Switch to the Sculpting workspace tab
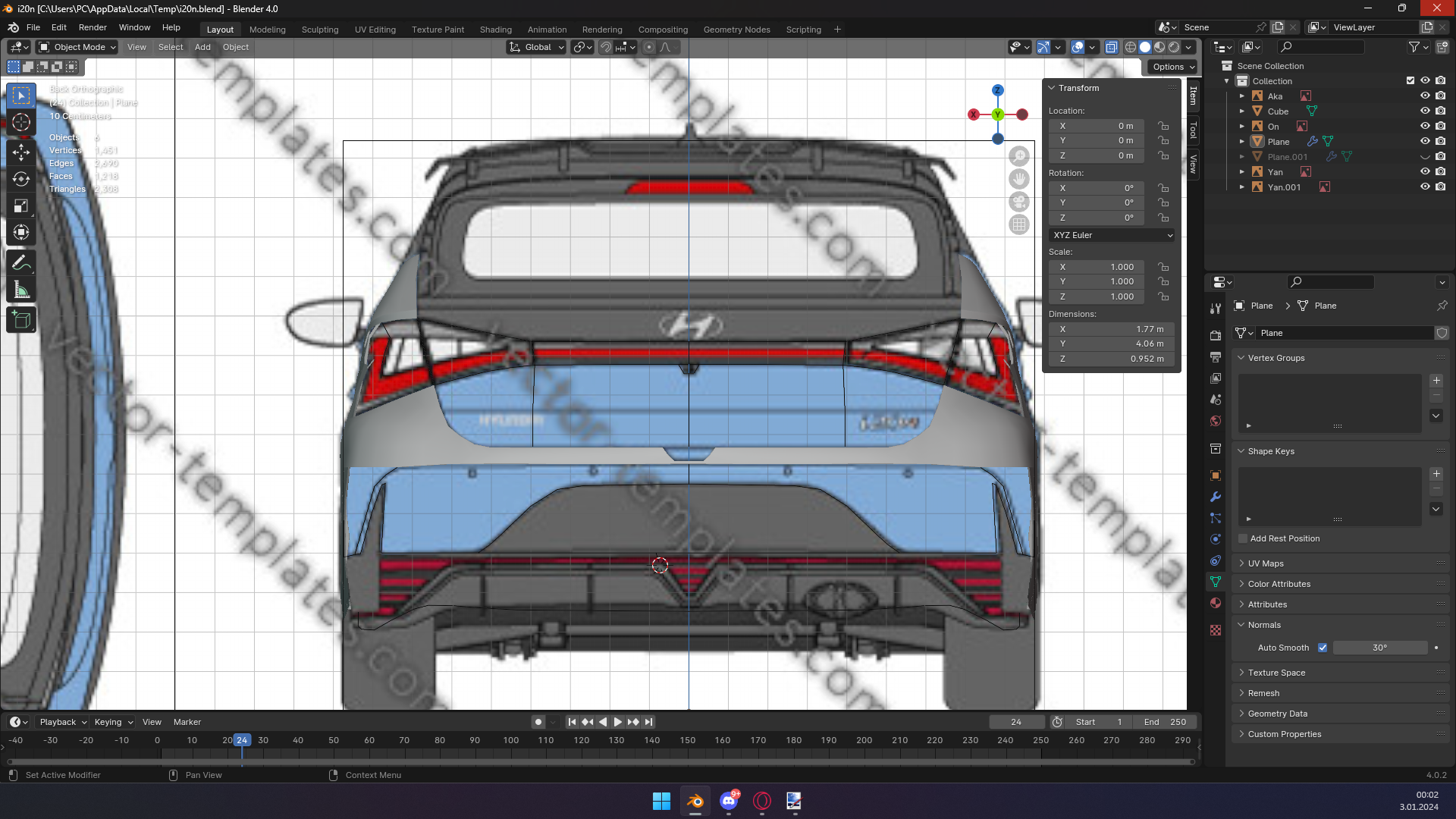The height and width of the screenshot is (819, 1456). [320, 30]
